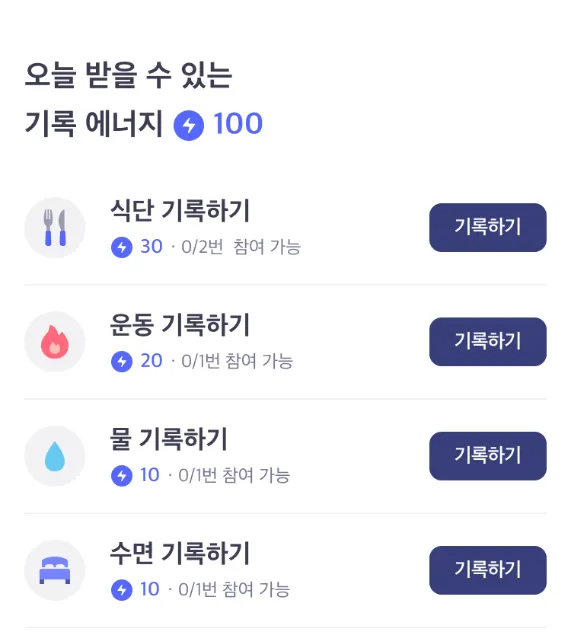Click the 오늘 받을 수 있는 heading
The height and width of the screenshot is (640, 571).
tap(129, 75)
